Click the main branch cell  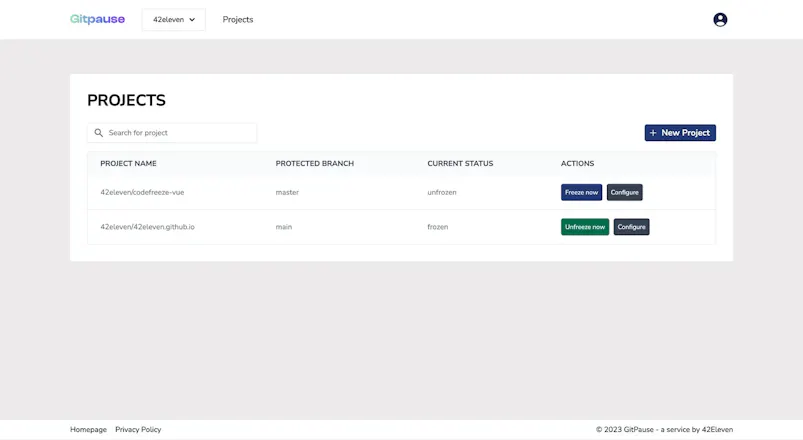click(284, 227)
